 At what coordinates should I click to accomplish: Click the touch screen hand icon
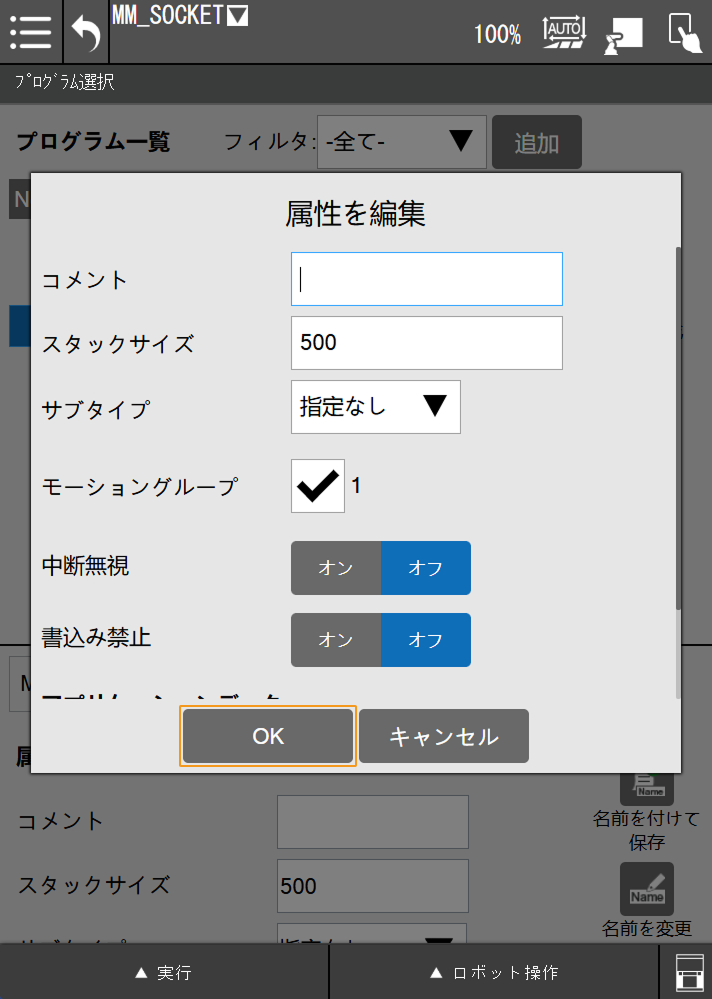(684, 33)
